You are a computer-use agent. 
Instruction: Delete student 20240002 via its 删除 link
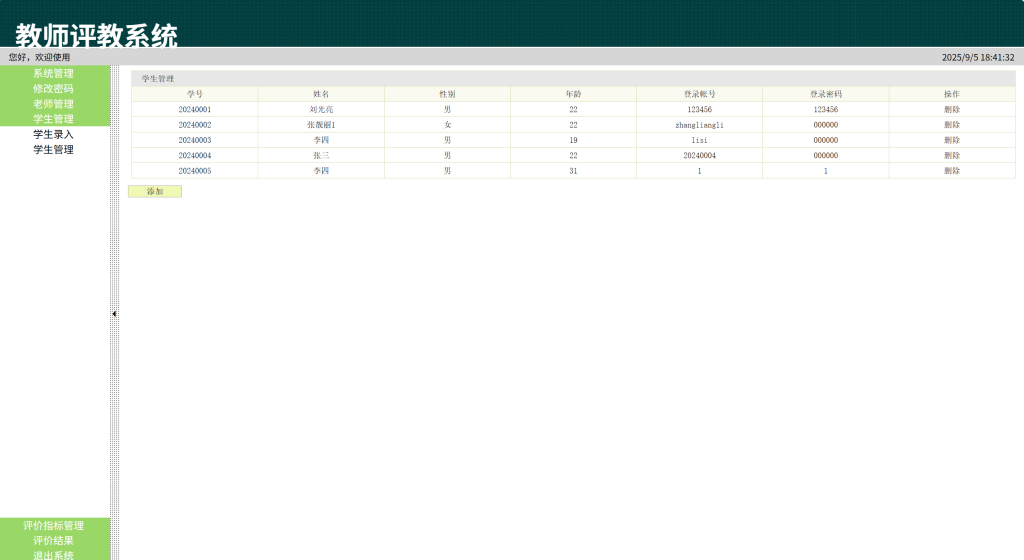point(952,125)
